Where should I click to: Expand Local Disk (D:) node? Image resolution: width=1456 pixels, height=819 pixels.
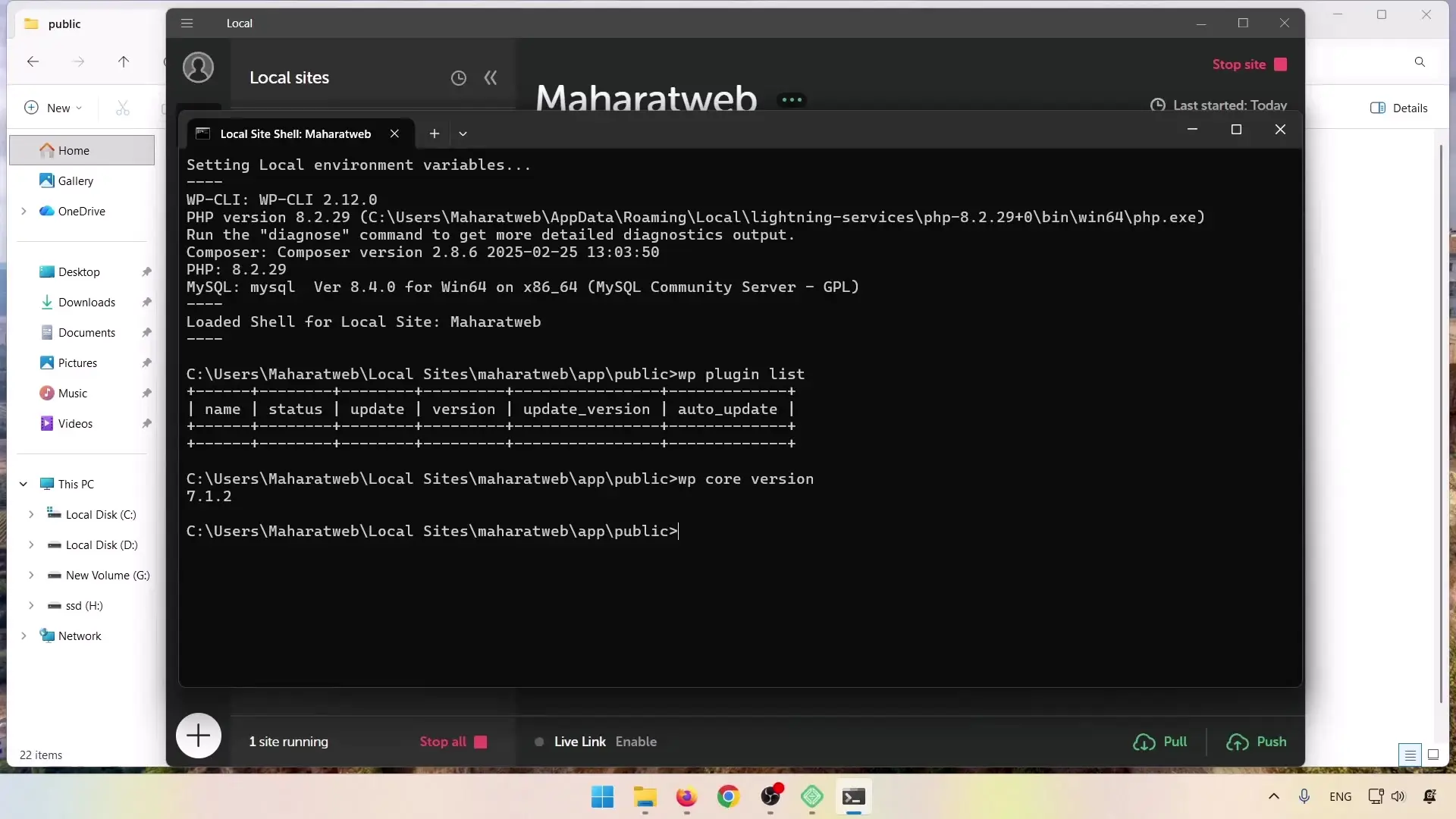click(31, 544)
